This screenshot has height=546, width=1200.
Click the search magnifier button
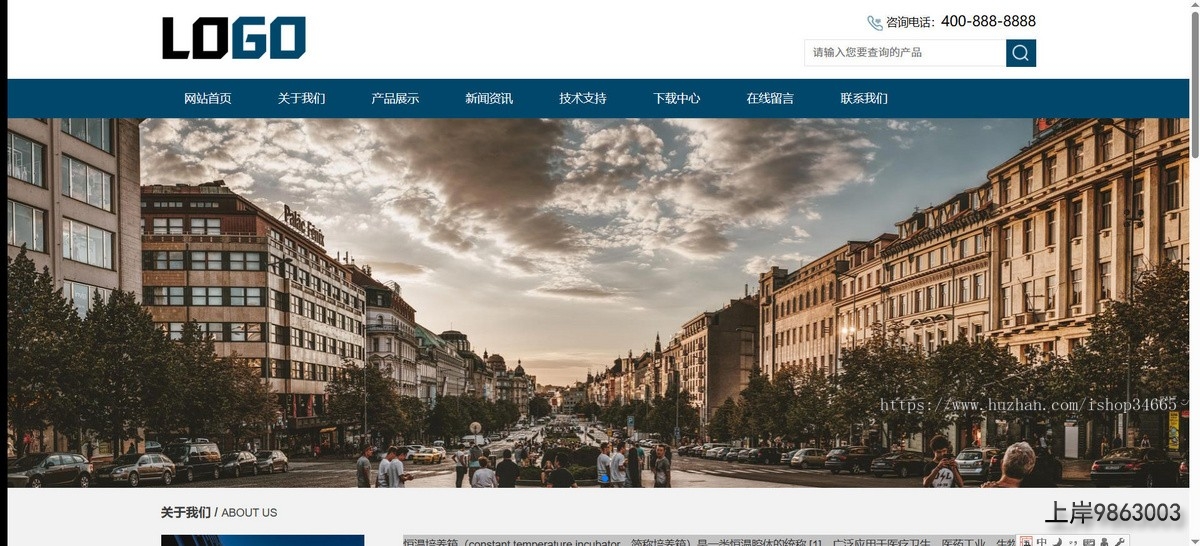tap(1020, 53)
